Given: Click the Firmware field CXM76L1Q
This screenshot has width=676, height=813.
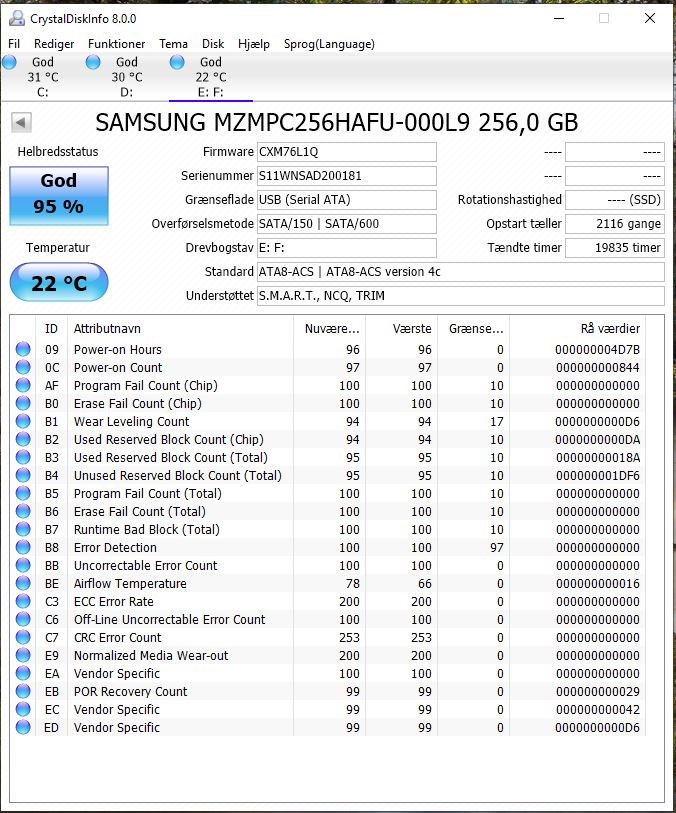Looking at the screenshot, I should (347, 152).
